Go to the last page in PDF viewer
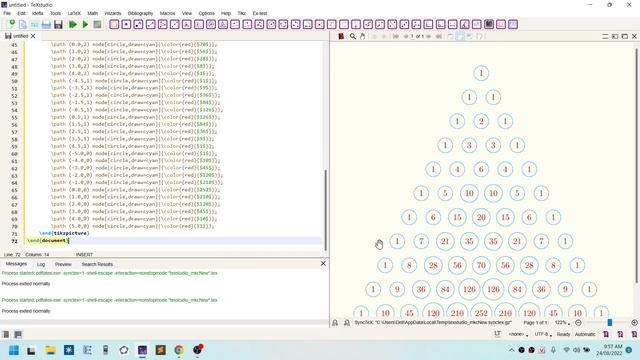 pos(439,36)
